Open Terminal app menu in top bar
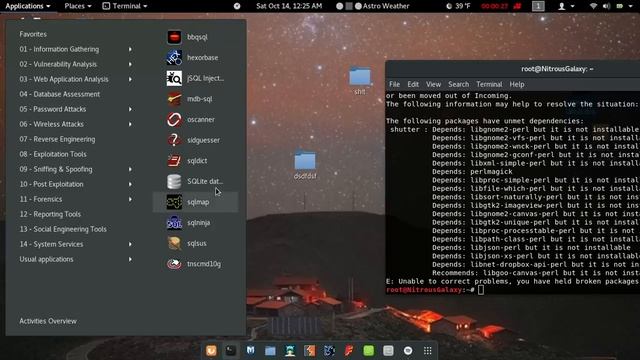640x360 pixels. (124, 6)
